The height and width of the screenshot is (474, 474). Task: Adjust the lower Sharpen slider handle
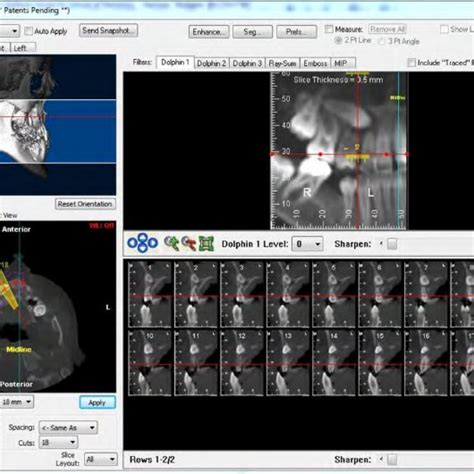pos(392,460)
